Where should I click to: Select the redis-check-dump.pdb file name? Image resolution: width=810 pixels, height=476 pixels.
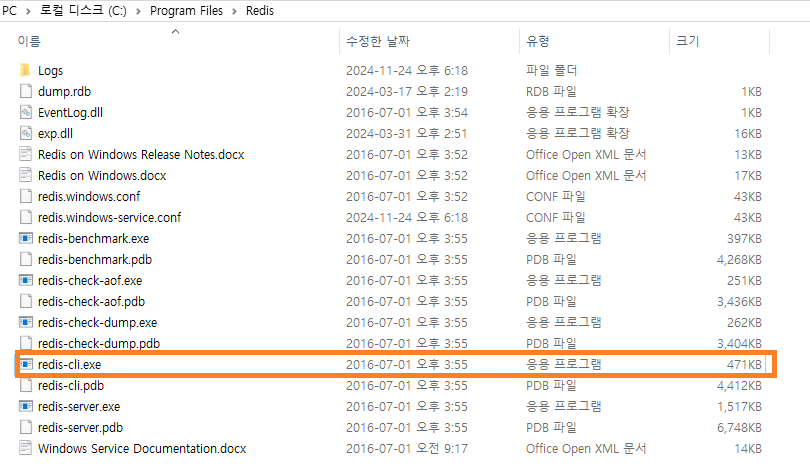(x=99, y=344)
